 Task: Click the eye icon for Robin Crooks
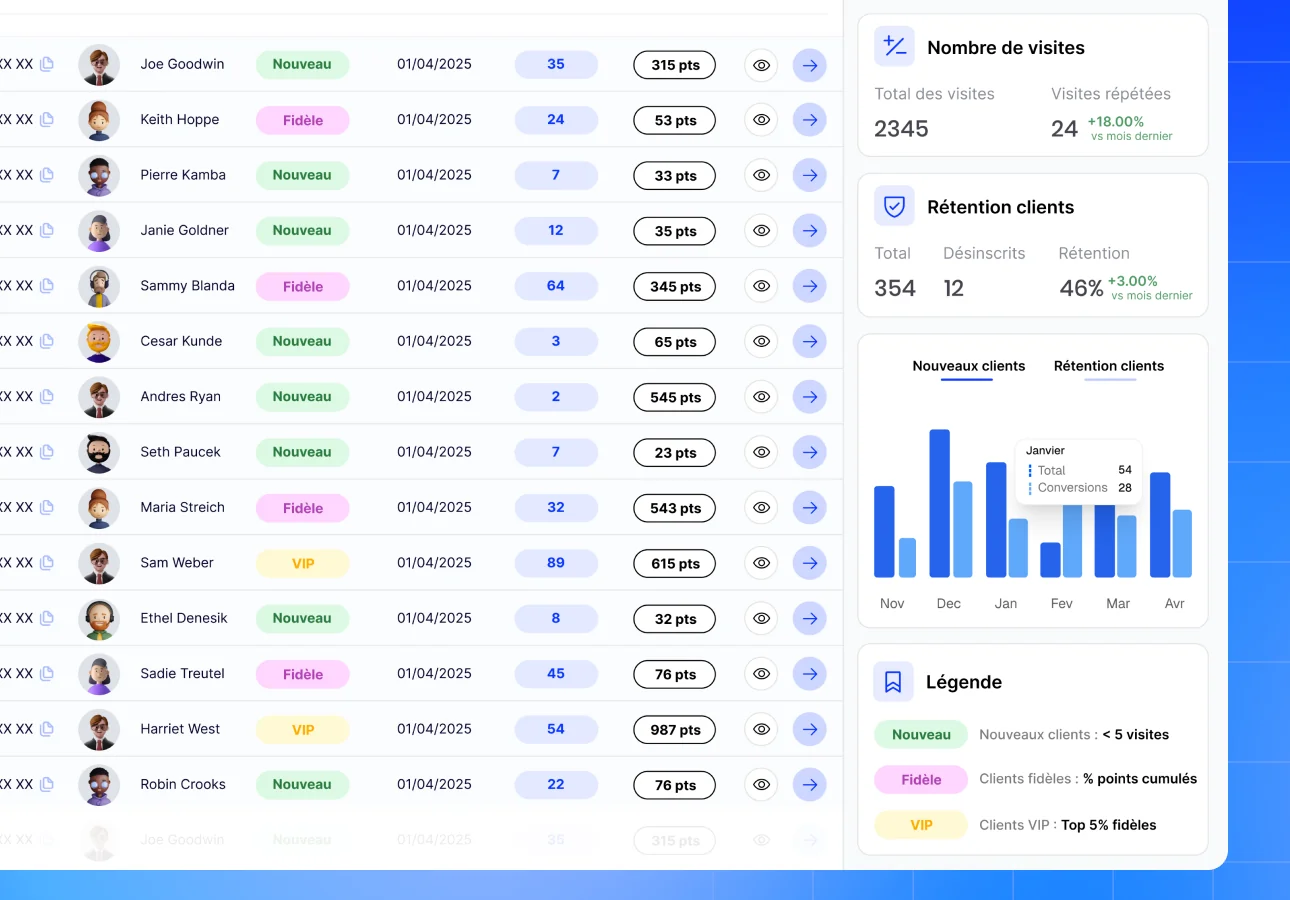tap(761, 785)
